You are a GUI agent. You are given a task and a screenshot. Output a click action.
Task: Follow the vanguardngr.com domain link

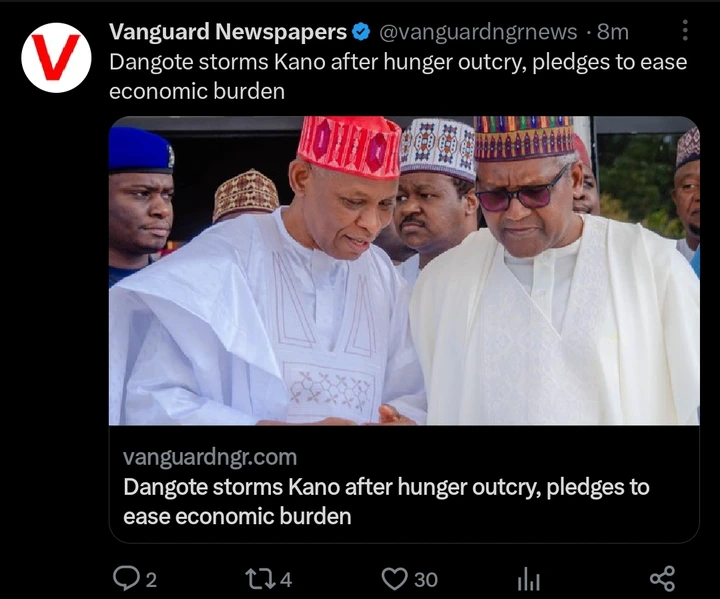click(210, 458)
